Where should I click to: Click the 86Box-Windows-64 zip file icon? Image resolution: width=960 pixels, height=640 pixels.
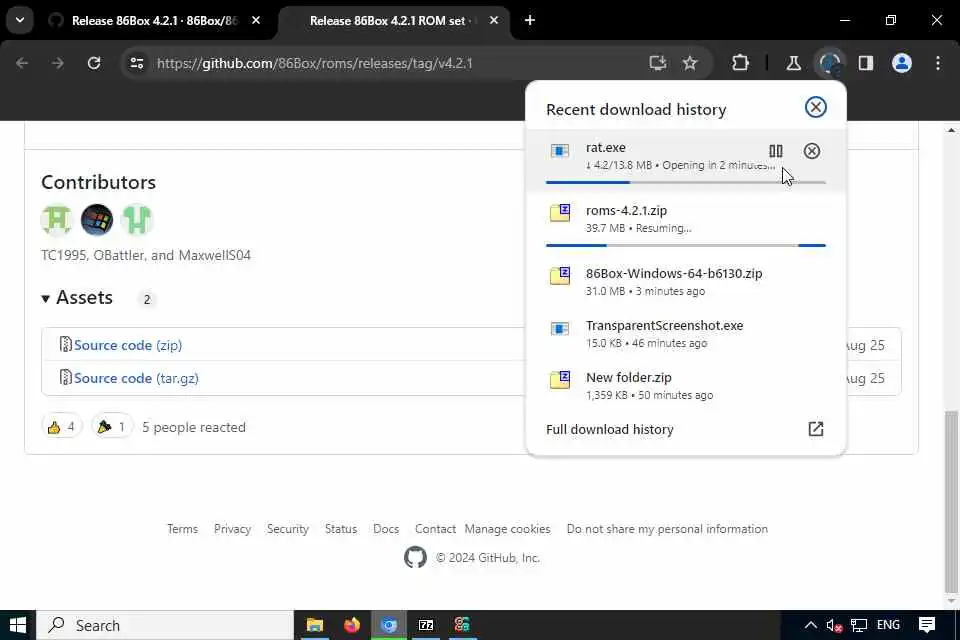coord(560,276)
